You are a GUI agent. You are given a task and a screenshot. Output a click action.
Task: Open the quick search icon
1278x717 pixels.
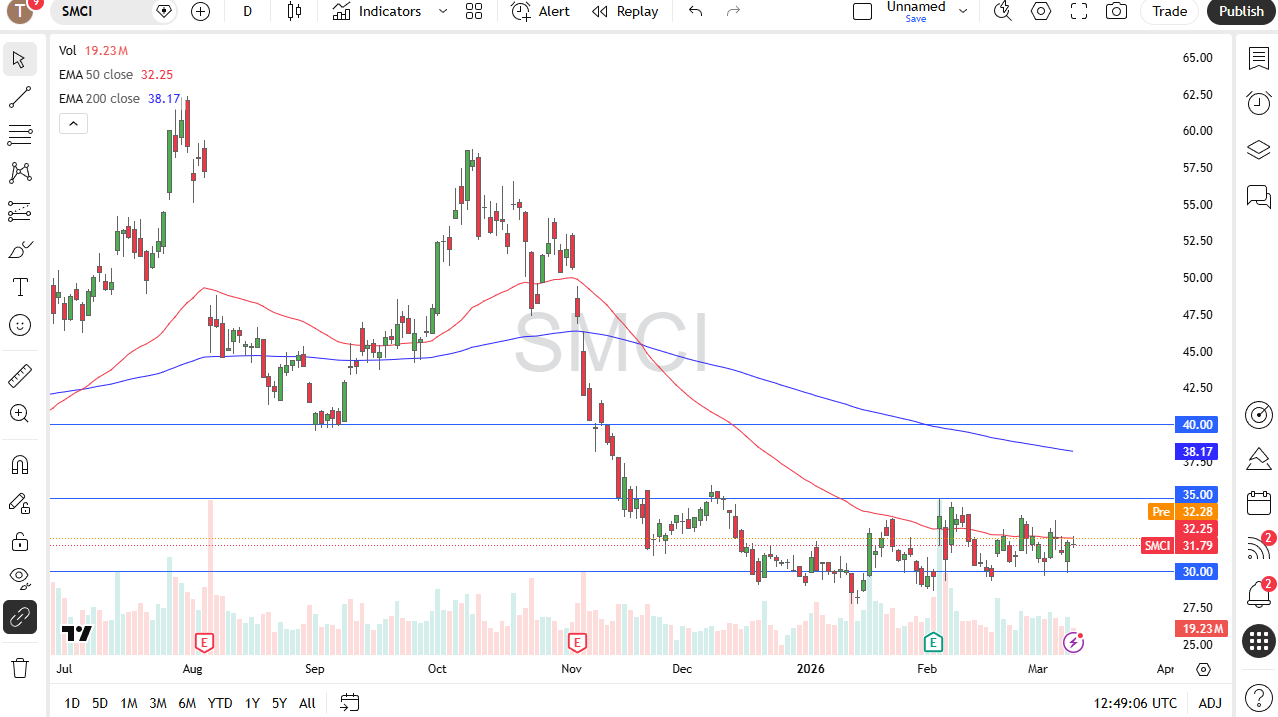coord(1002,11)
